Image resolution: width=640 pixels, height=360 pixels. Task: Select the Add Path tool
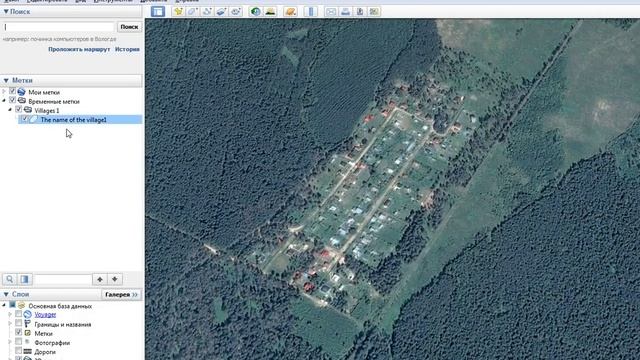[207, 11]
